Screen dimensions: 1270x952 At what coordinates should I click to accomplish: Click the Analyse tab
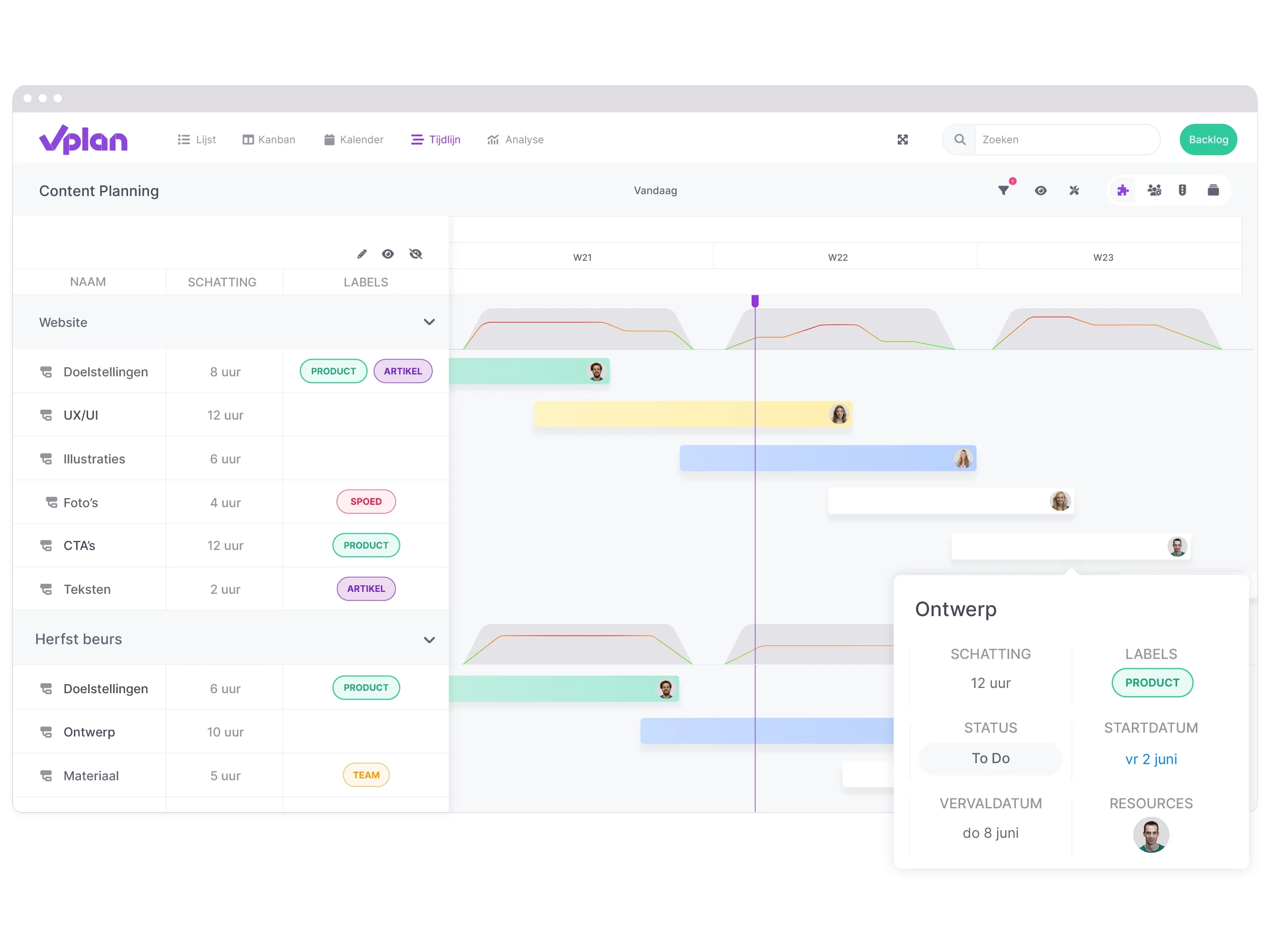(515, 139)
